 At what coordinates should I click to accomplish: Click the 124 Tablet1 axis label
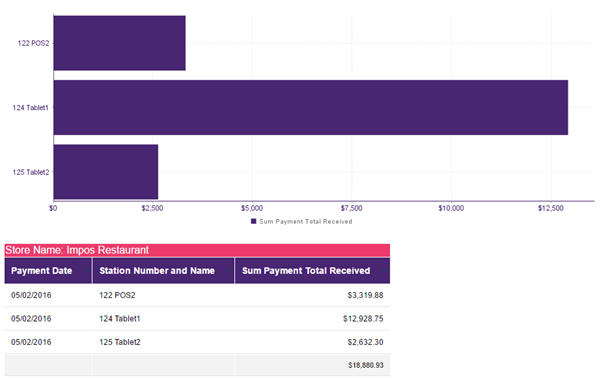click(x=31, y=108)
